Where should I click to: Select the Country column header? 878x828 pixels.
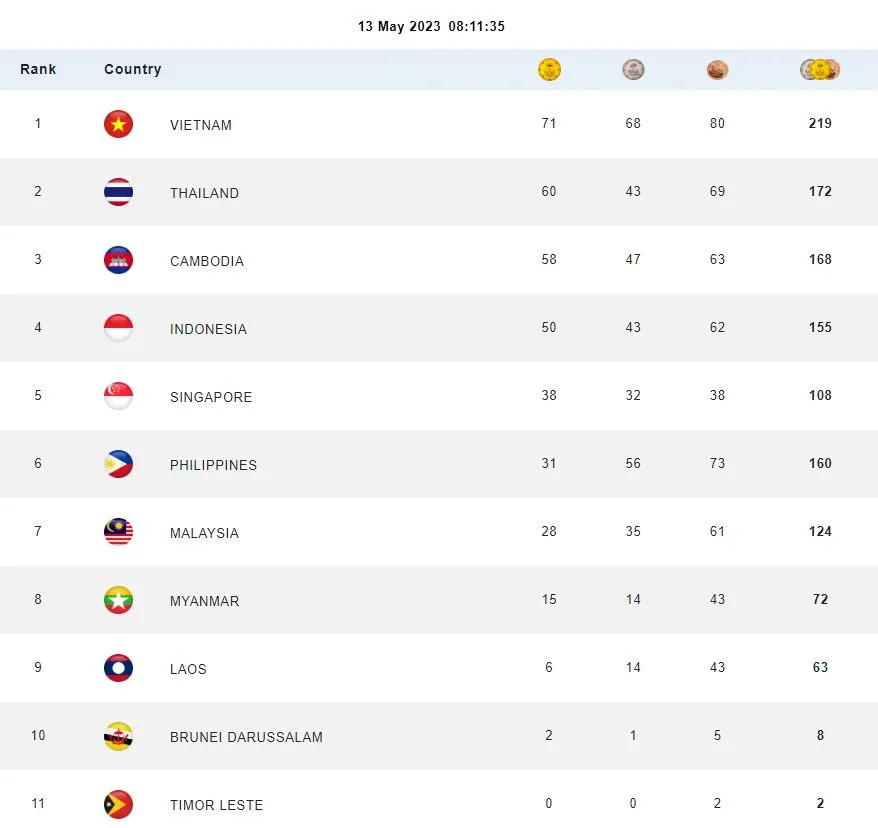tap(132, 69)
